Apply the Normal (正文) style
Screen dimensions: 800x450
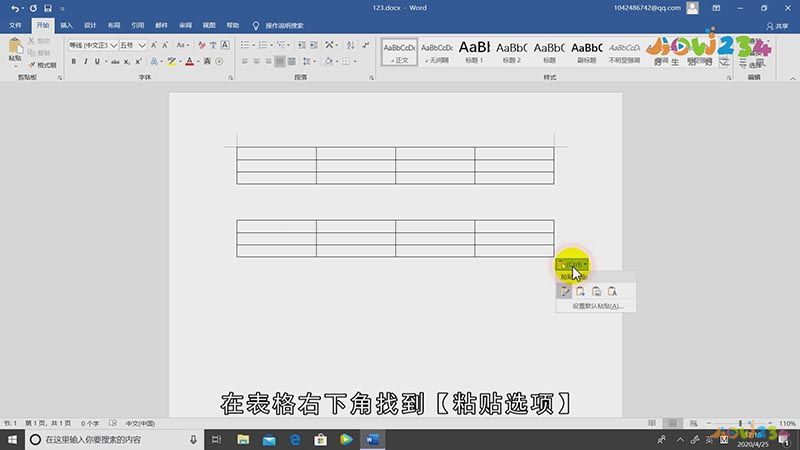tap(399, 52)
